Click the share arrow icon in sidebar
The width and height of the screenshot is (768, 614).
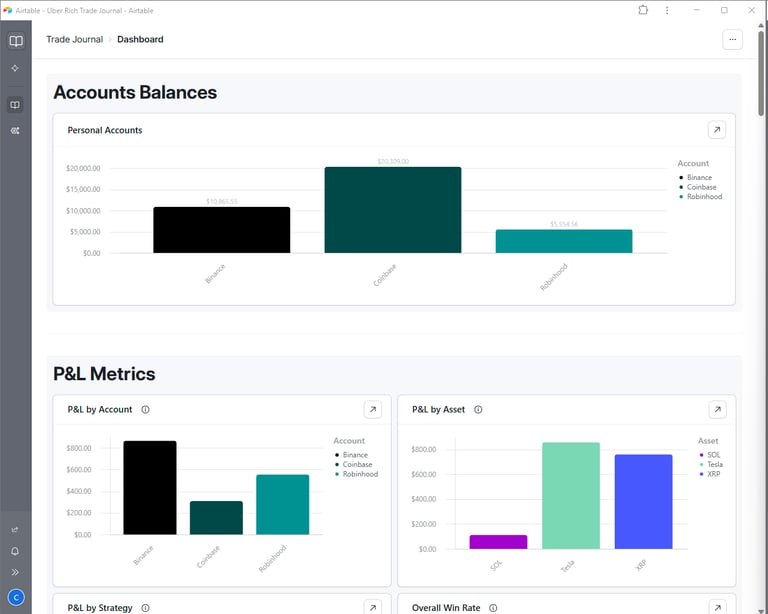(x=15, y=529)
